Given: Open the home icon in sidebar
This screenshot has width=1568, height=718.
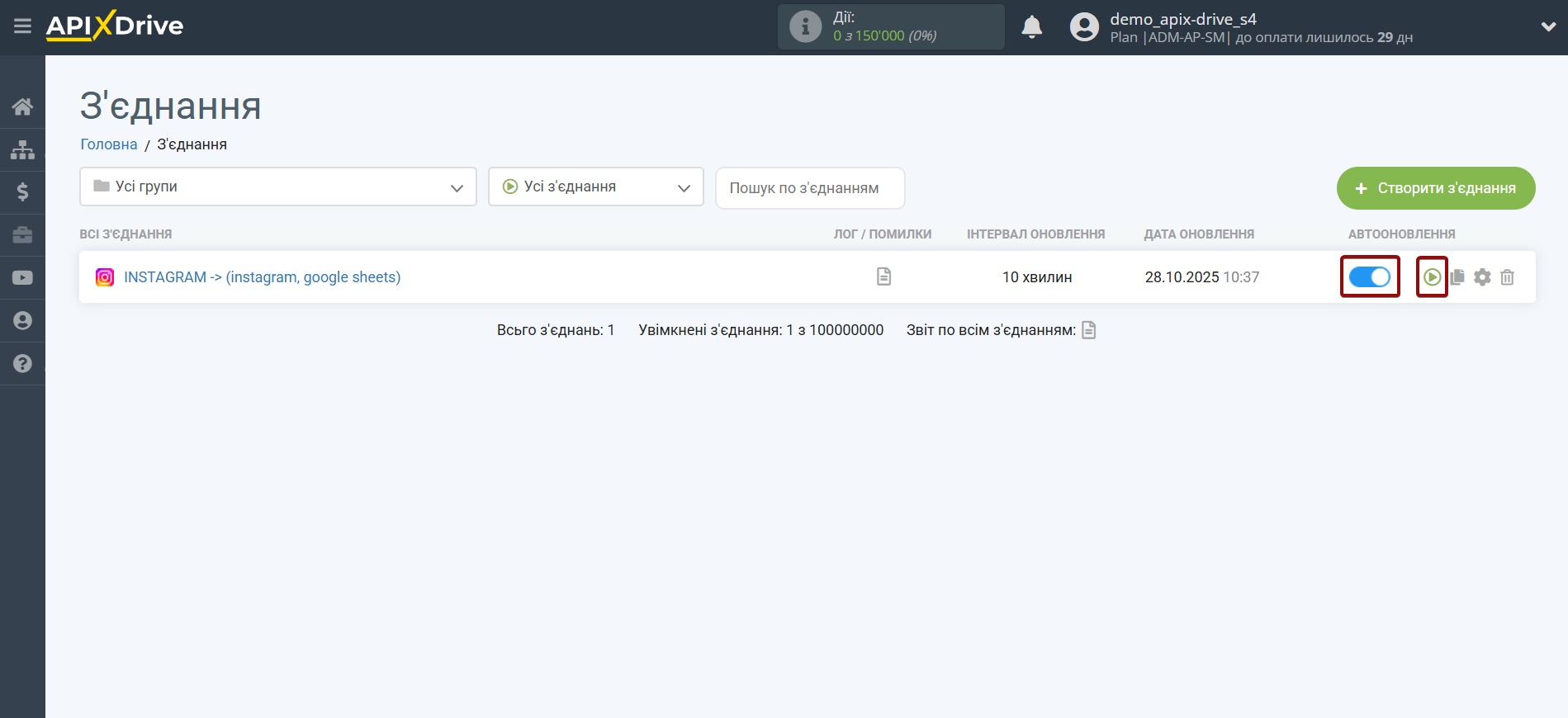Looking at the screenshot, I should click(x=22, y=106).
